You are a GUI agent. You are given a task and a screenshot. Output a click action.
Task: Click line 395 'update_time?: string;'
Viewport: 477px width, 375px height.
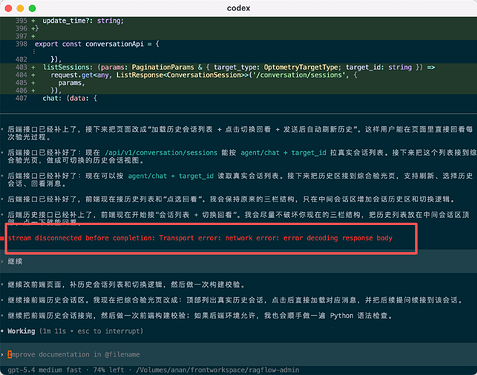[83, 21]
